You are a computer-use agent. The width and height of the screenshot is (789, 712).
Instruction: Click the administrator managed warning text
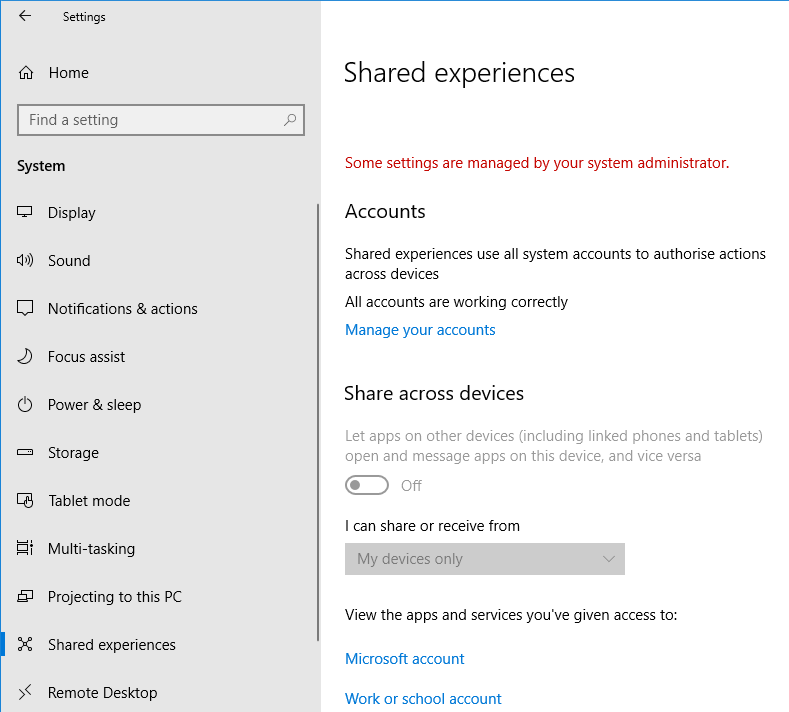pyautogui.click(x=537, y=163)
